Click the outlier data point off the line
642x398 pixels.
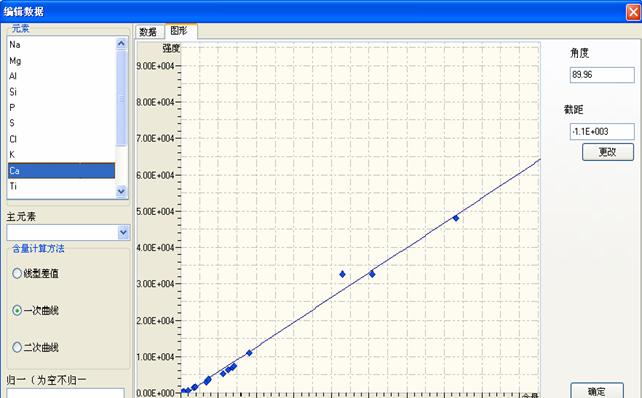[342, 274]
